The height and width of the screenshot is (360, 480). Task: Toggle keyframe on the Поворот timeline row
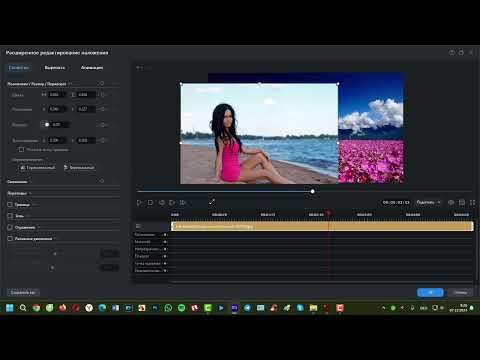click(165, 256)
